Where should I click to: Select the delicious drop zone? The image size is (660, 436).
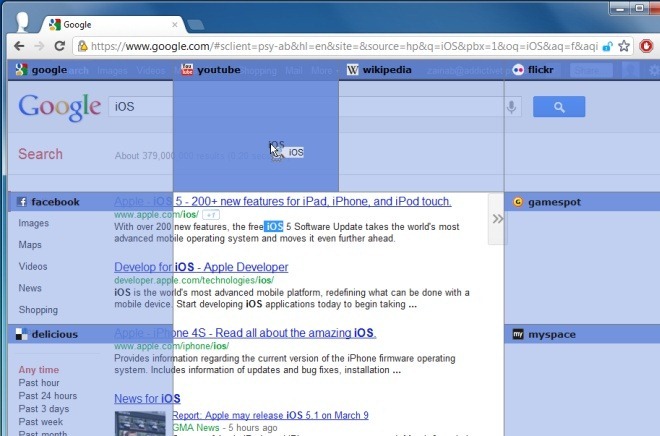coord(90,380)
